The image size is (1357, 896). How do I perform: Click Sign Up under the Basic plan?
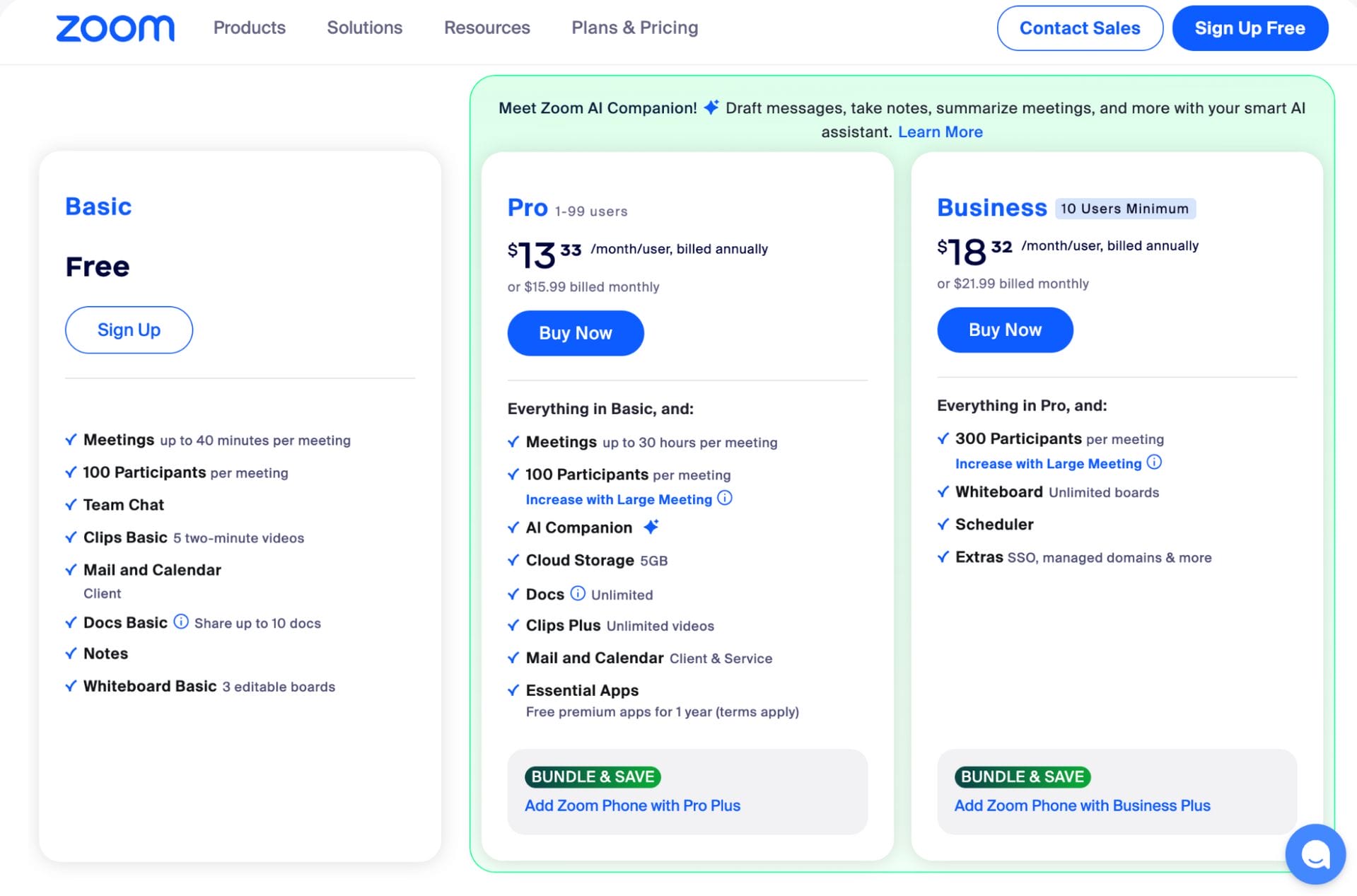tap(129, 330)
